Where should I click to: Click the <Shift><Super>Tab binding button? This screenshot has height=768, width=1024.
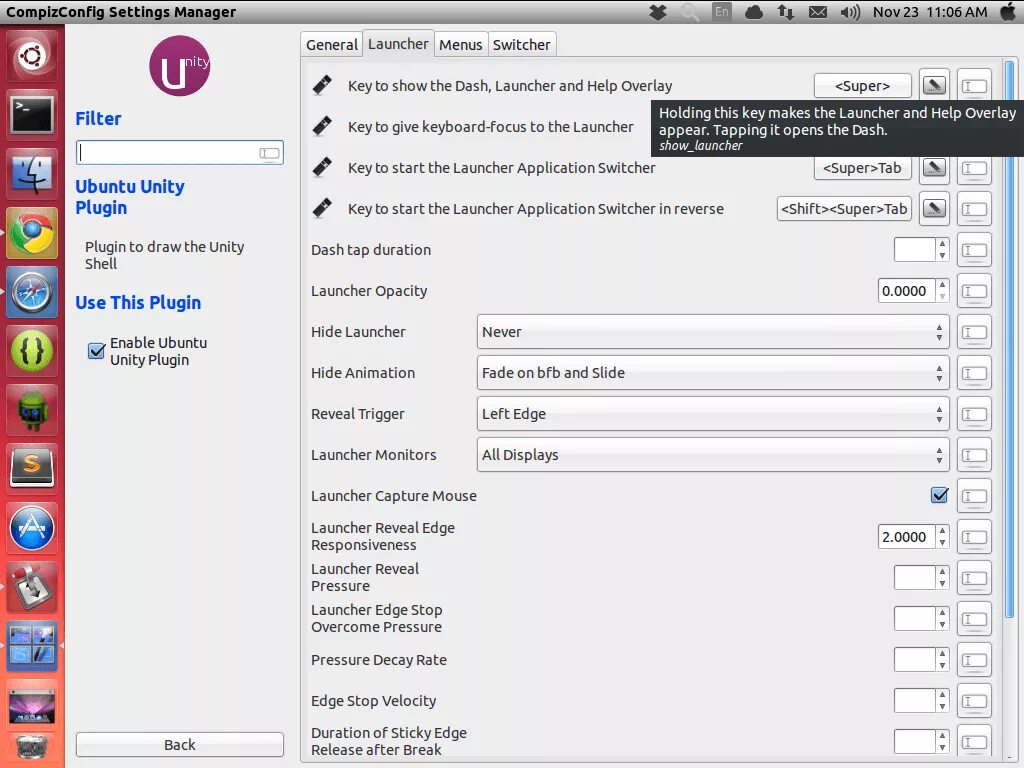tap(844, 209)
